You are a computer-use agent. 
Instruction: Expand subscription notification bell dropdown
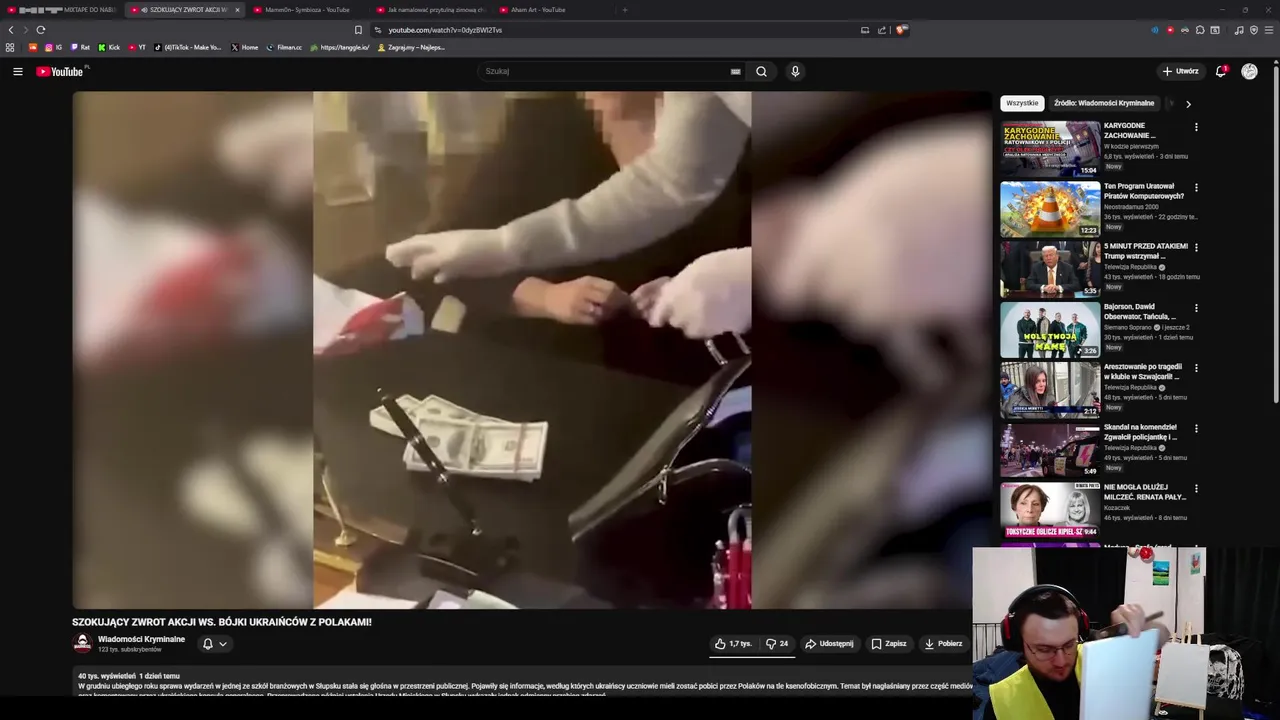coord(215,644)
